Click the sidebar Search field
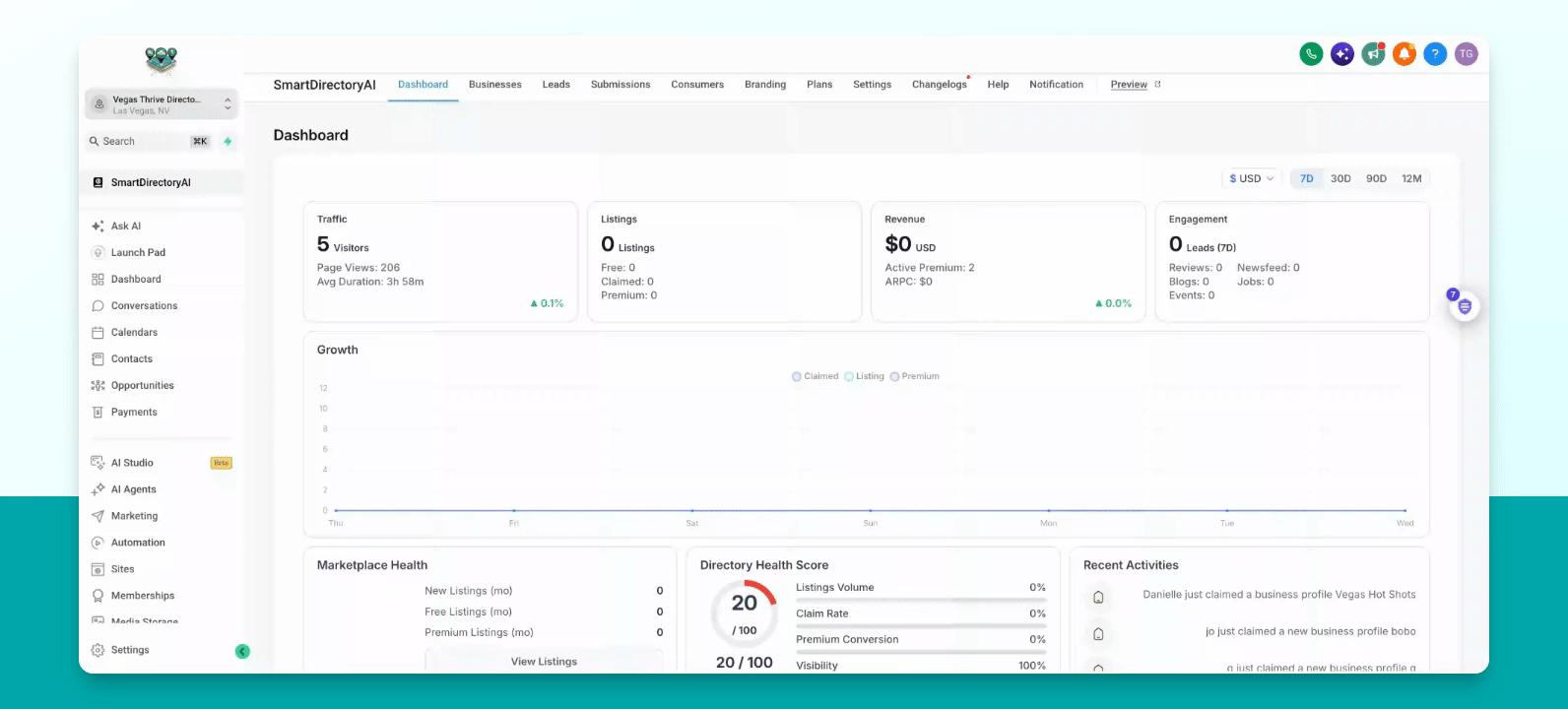Screen dimensions: 1568x709 tap(150, 142)
